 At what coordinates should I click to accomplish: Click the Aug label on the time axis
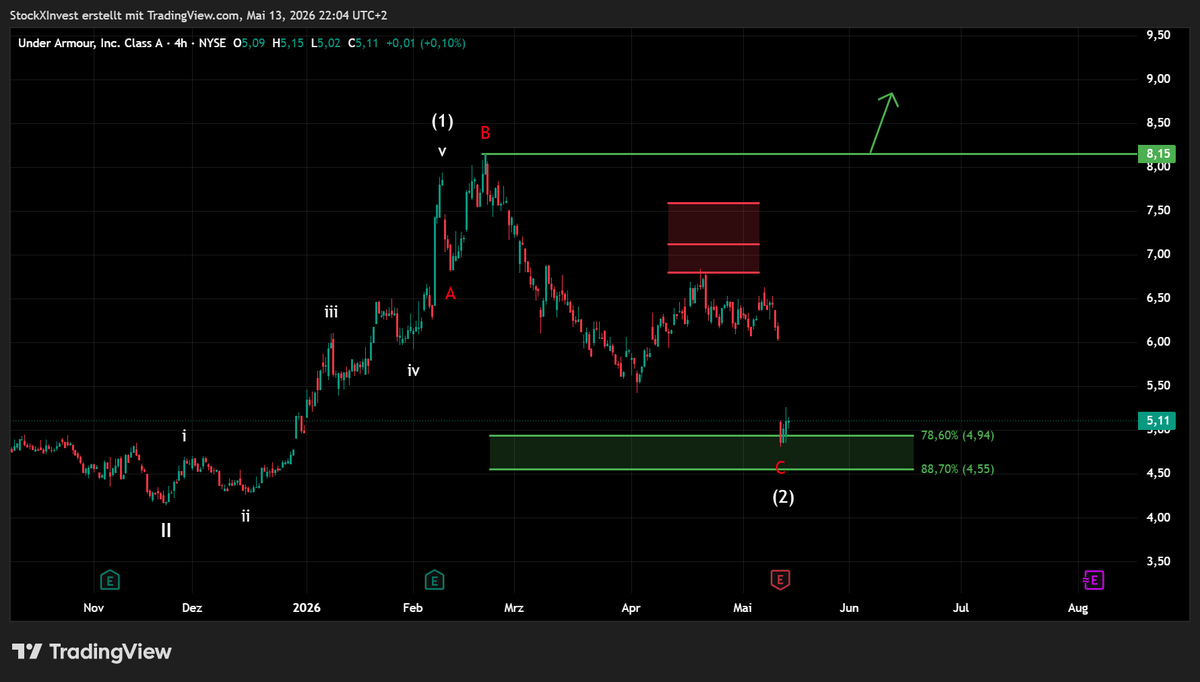1077,607
